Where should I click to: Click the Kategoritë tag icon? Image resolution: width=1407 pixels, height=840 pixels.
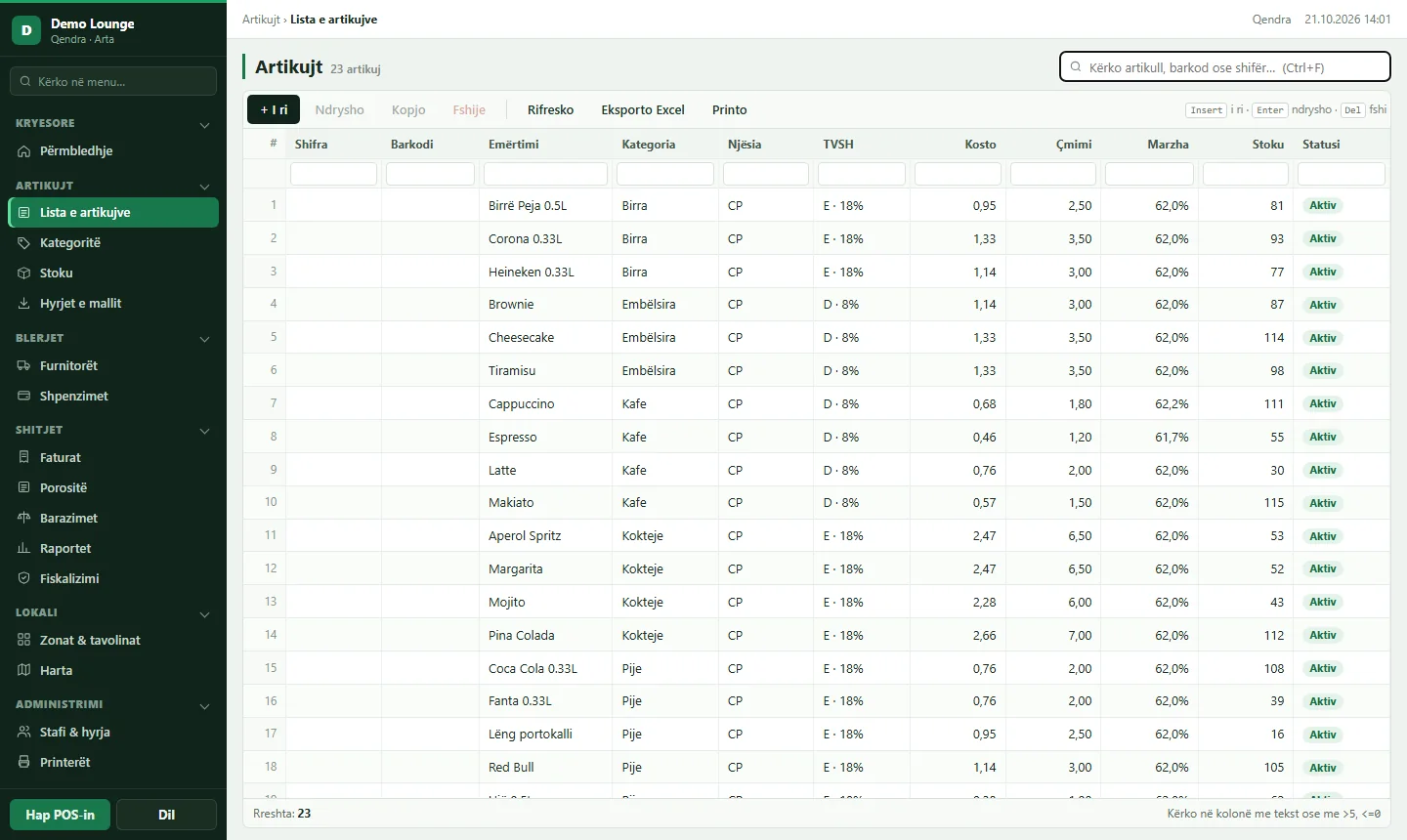coord(24,243)
